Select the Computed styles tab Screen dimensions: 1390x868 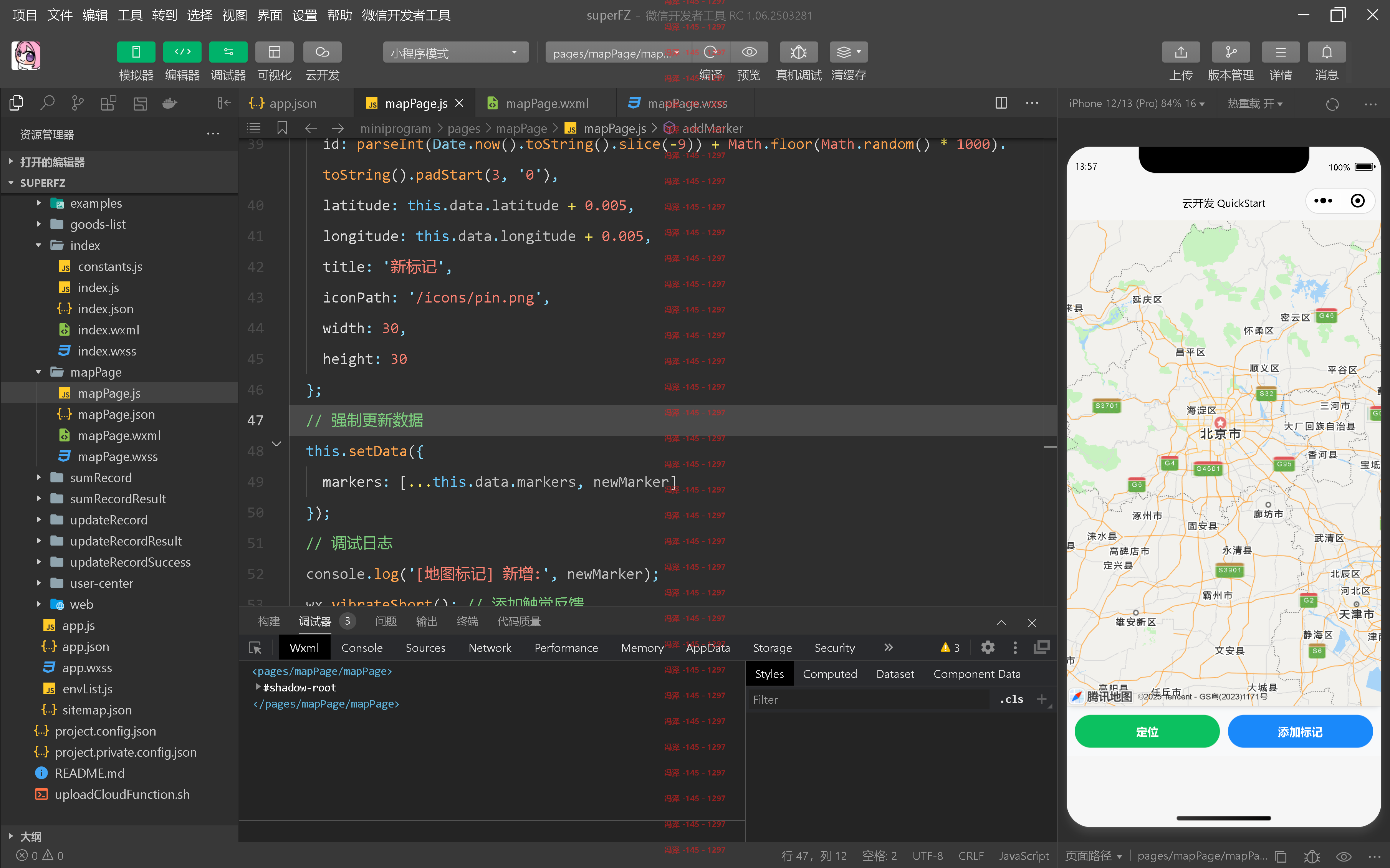830,674
